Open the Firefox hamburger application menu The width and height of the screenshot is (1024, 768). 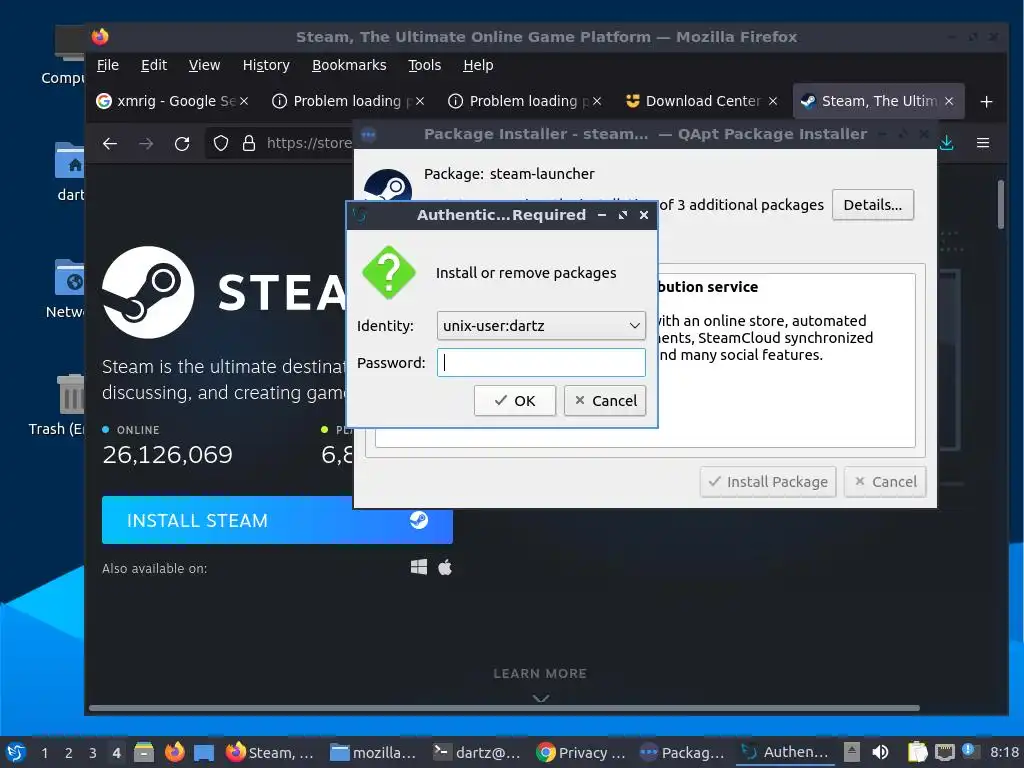983,143
